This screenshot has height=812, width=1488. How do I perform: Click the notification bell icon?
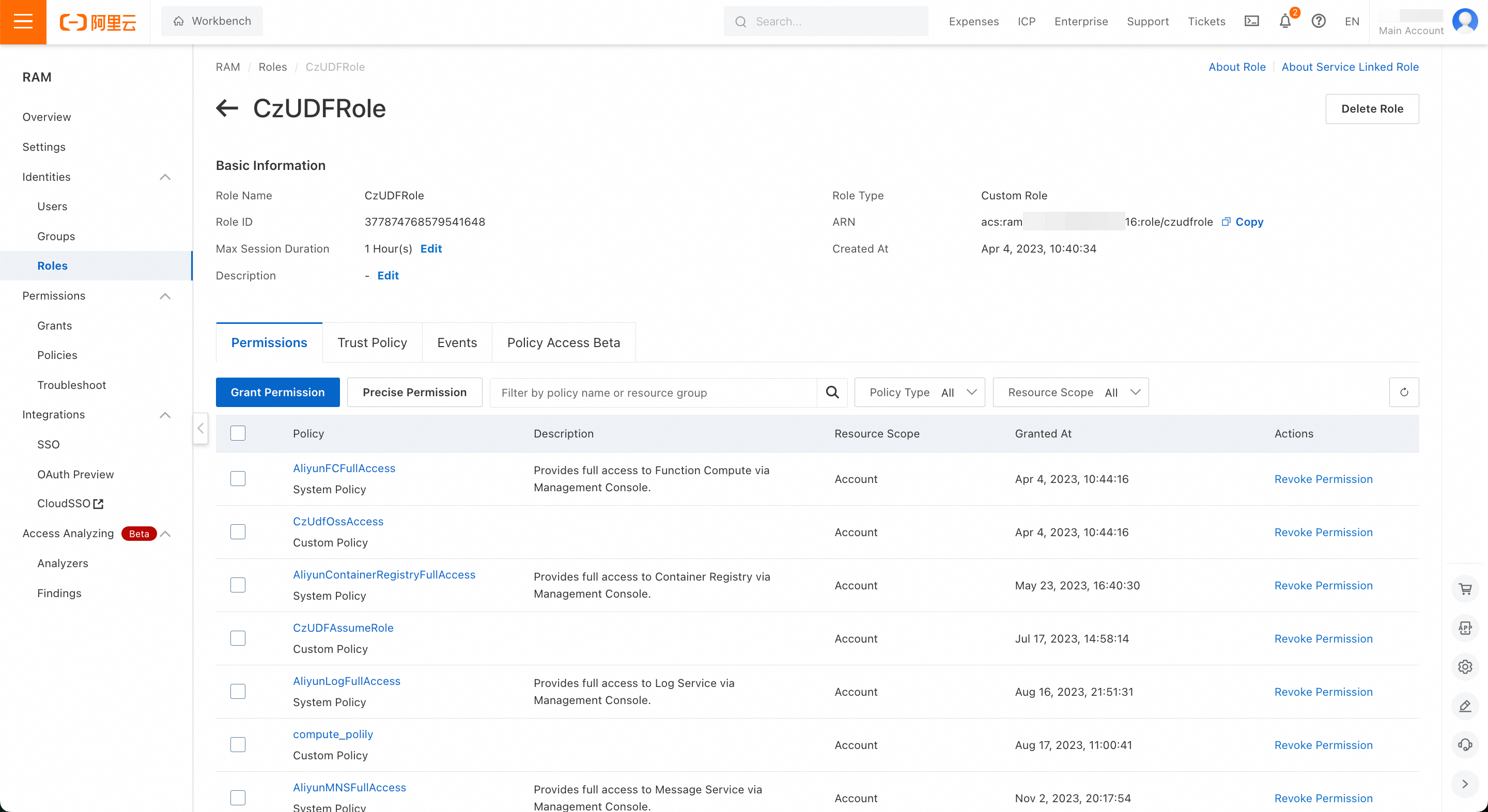pyautogui.click(x=1284, y=21)
